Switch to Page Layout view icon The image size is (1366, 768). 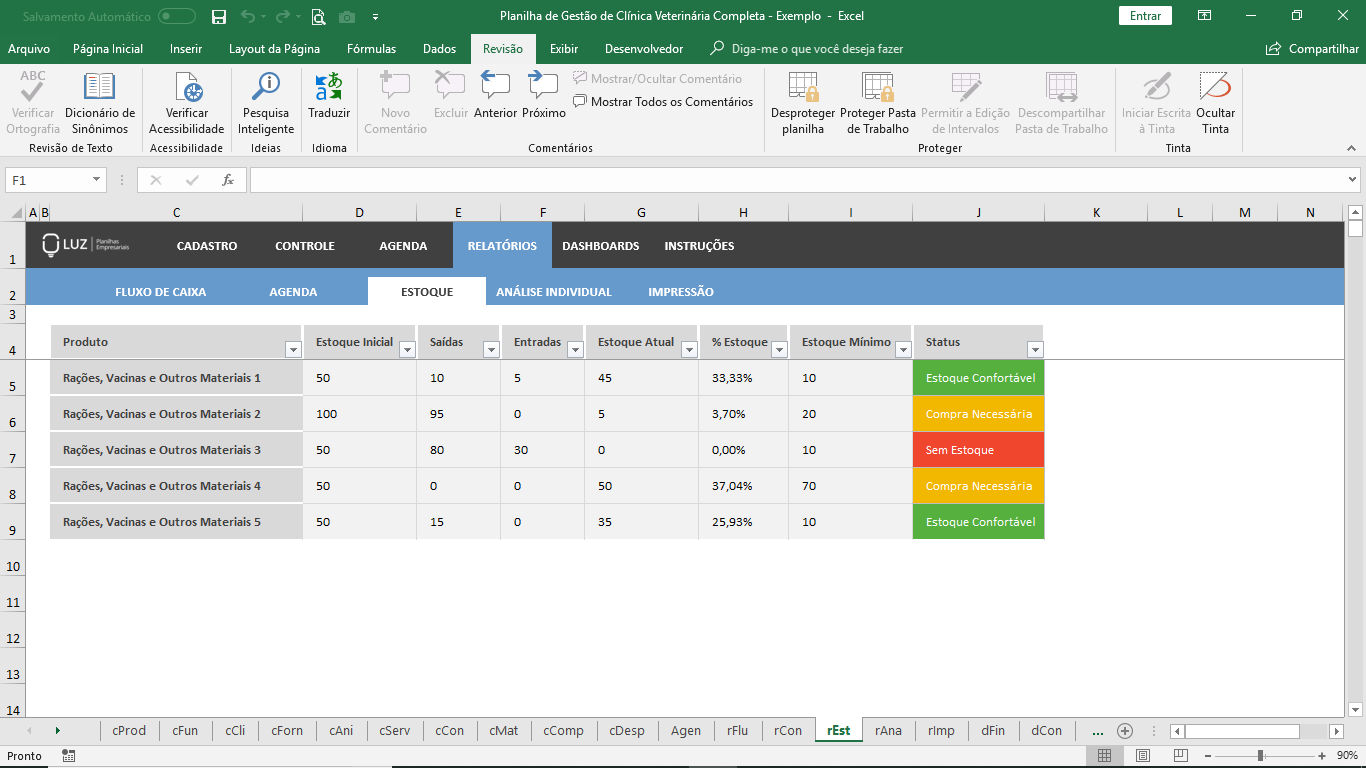pyautogui.click(x=1143, y=756)
